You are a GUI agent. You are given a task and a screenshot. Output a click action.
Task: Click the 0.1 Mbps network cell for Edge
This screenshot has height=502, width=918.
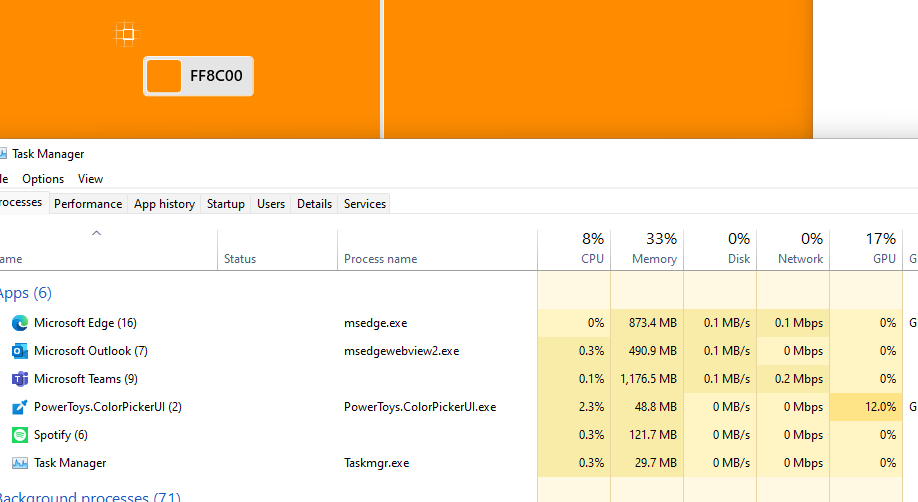793,323
